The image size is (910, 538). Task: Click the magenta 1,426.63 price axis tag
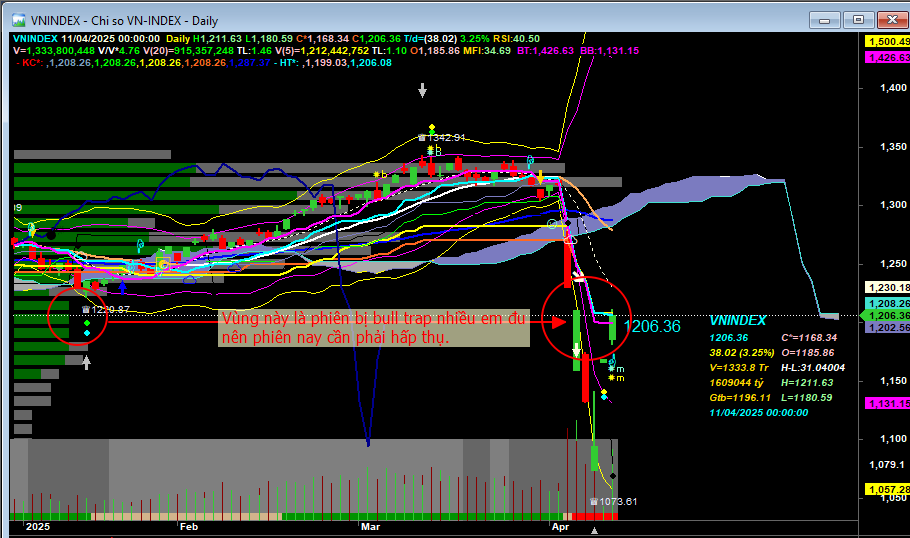click(887, 57)
